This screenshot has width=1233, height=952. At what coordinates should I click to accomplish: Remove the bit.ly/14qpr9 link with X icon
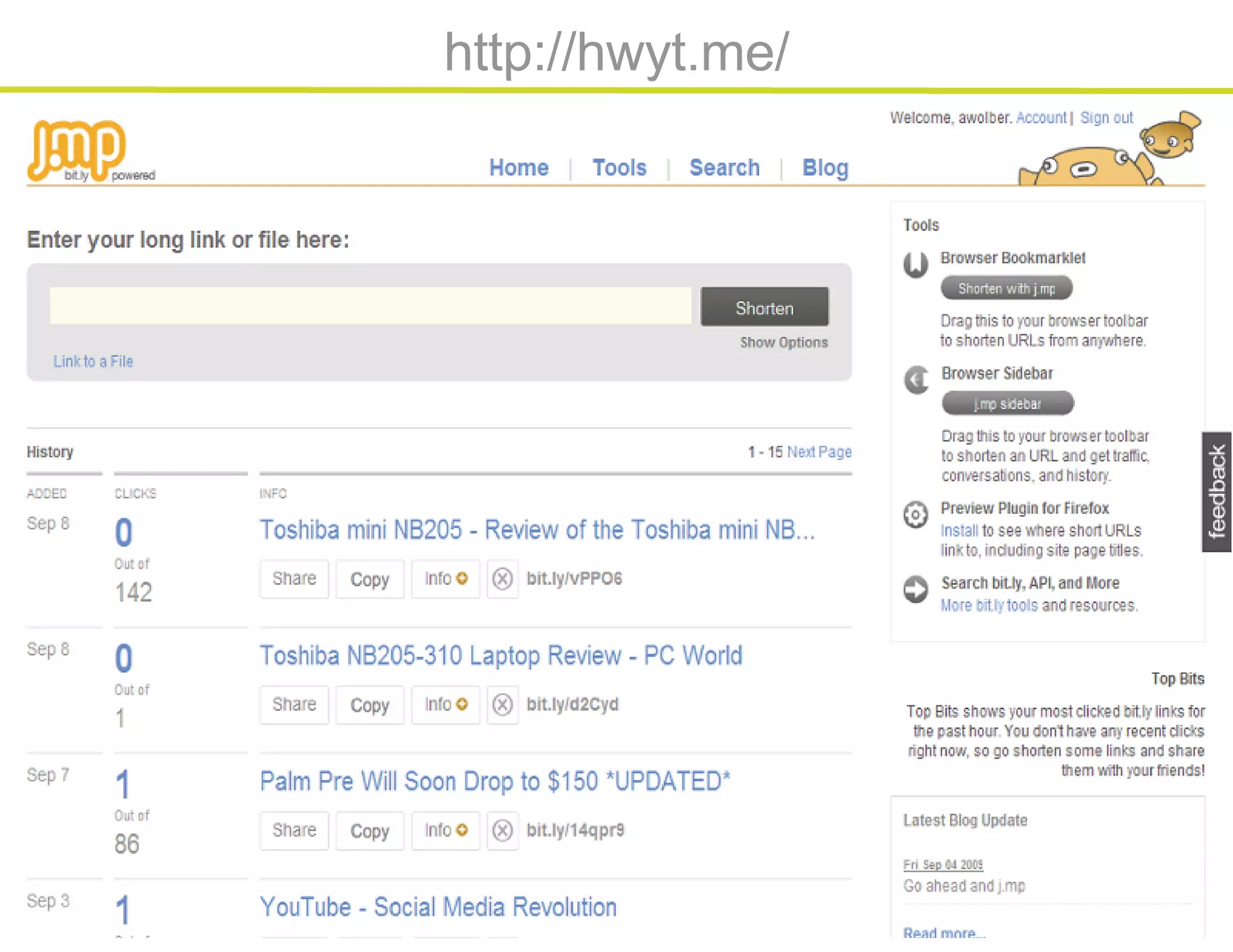coord(503,831)
